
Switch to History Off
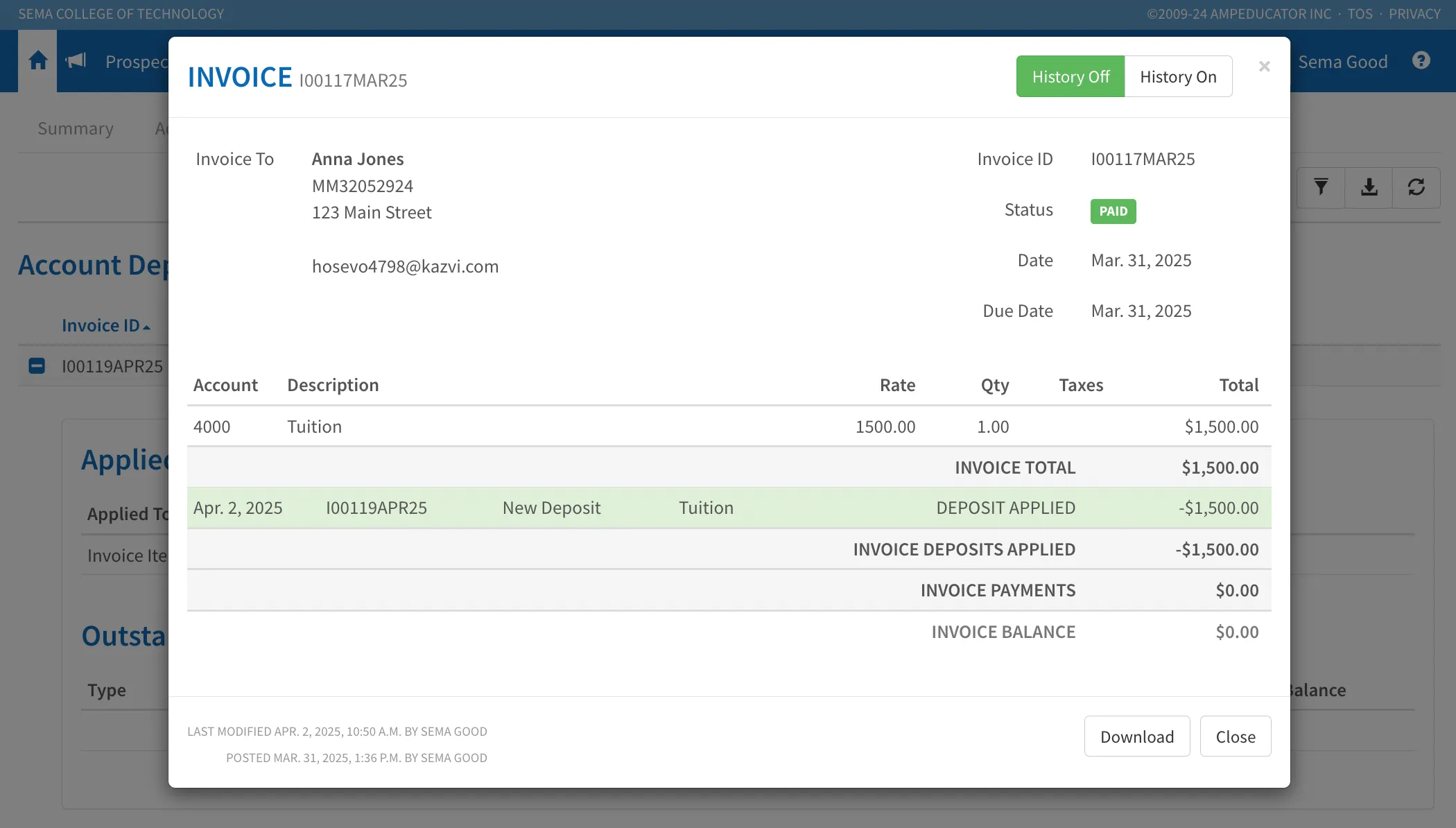tap(1071, 76)
